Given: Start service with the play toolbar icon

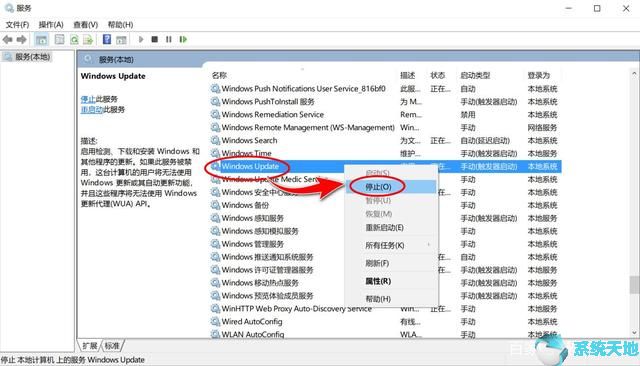Looking at the screenshot, I should click(x=141, y=39).
